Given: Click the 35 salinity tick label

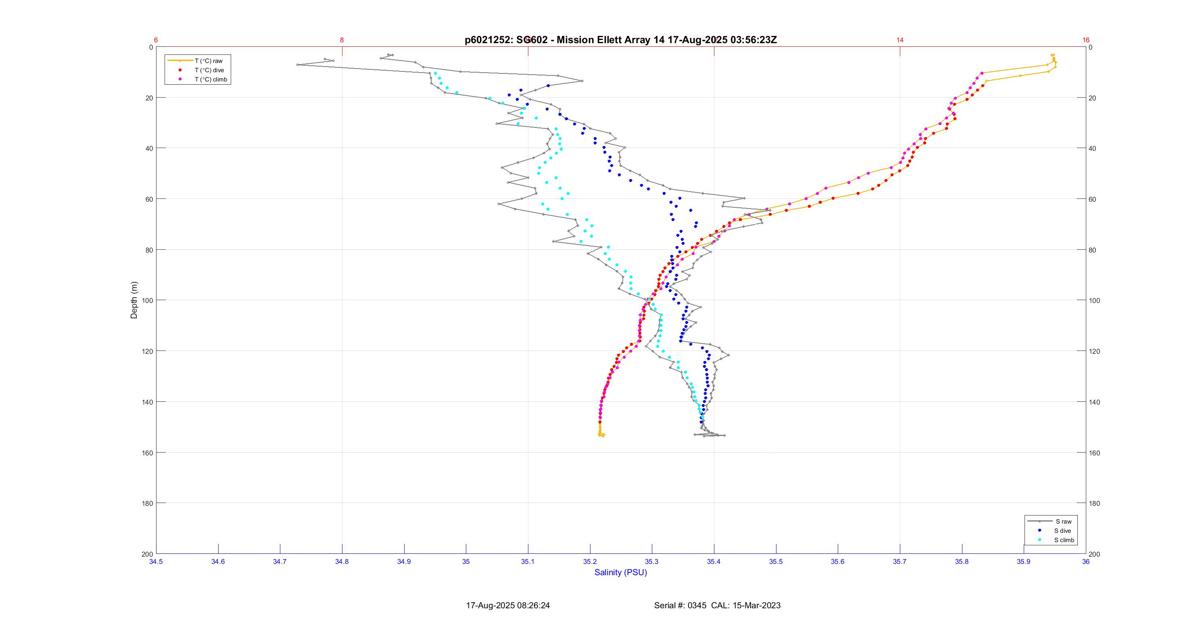Looking at the screenshot, I should [x=466, y=561].
